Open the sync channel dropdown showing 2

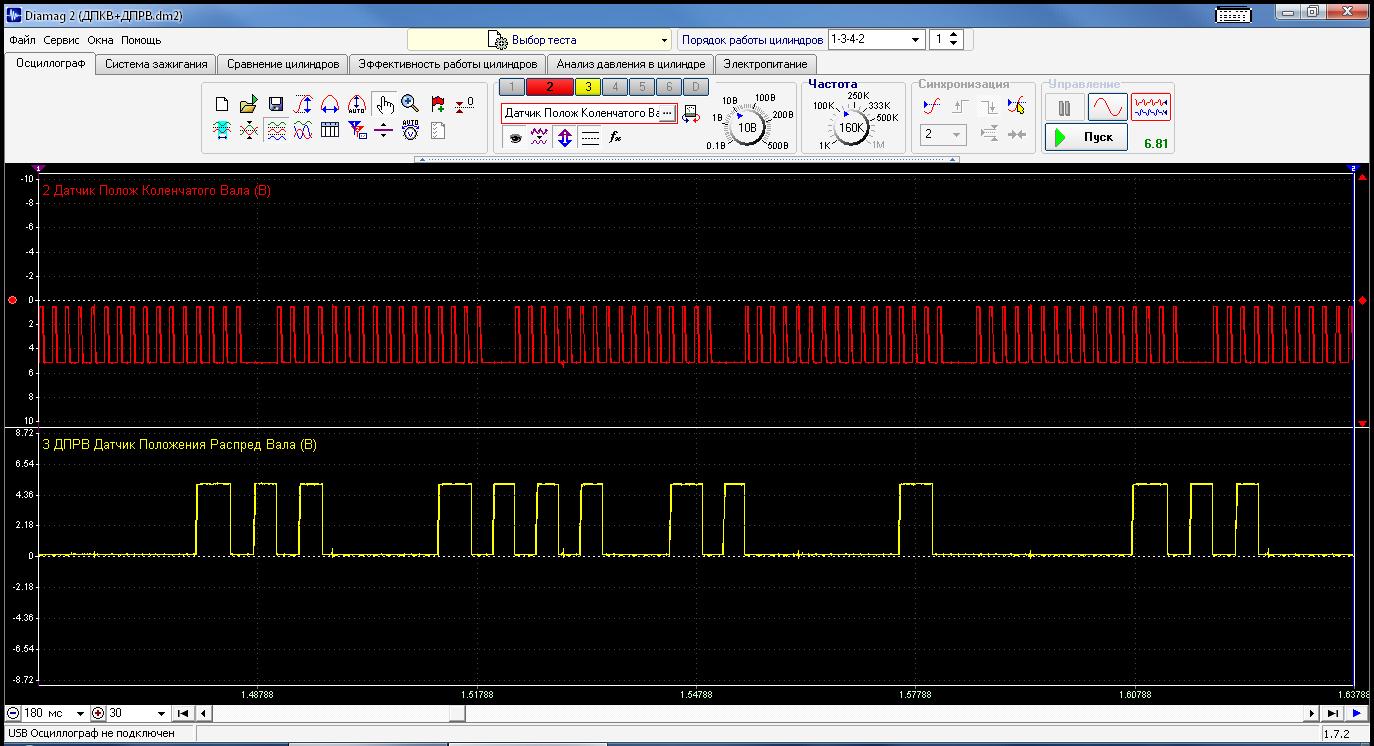[x=943, y=134]
